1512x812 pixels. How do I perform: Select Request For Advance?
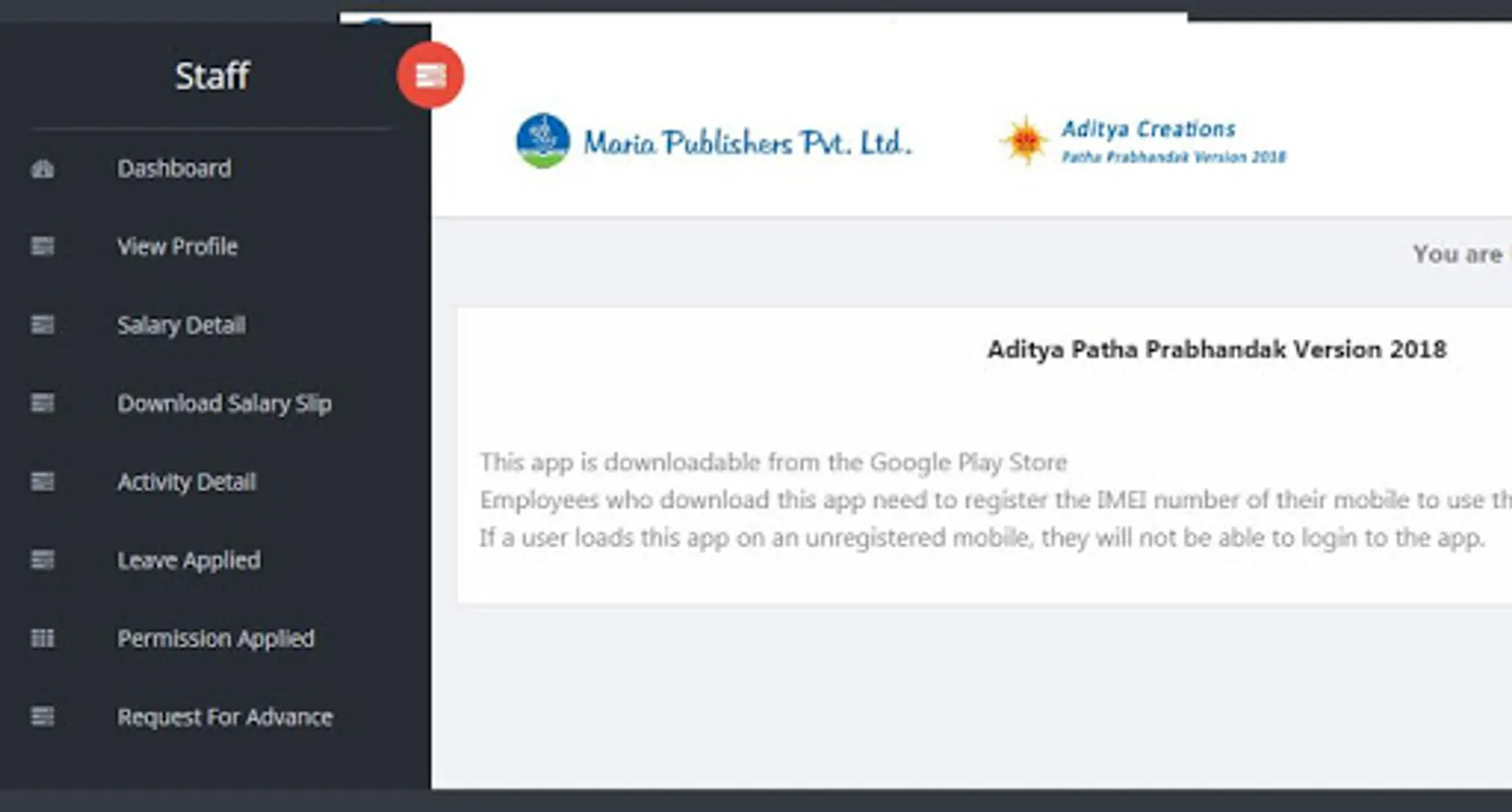tap(225, 717)
